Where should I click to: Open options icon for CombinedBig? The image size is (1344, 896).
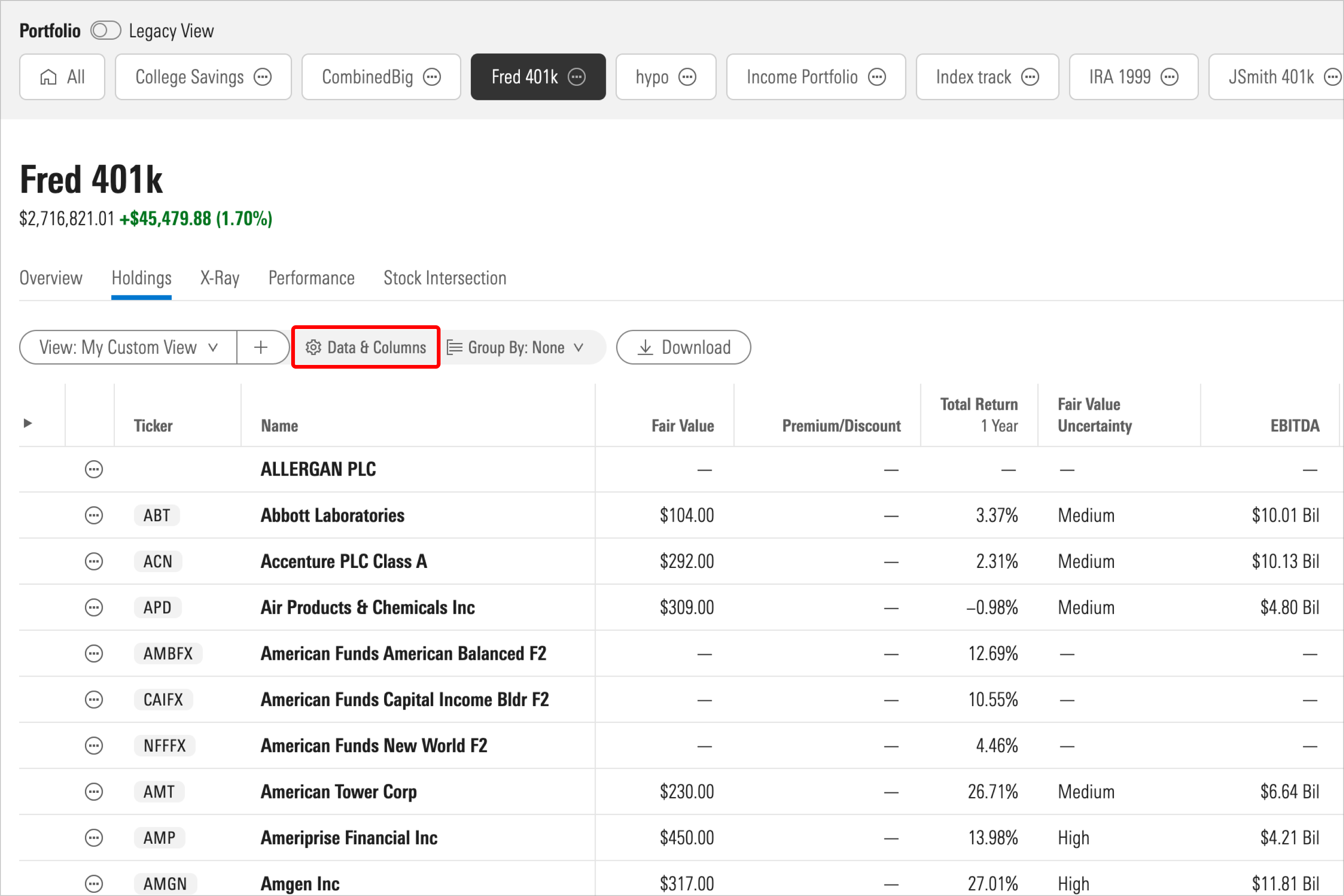(432, 77)
